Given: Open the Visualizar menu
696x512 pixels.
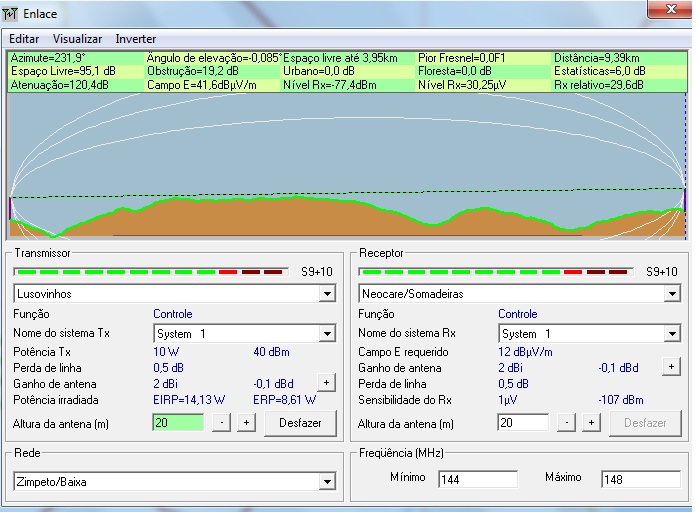Looking at the screenshot, I should click(76, 39).
